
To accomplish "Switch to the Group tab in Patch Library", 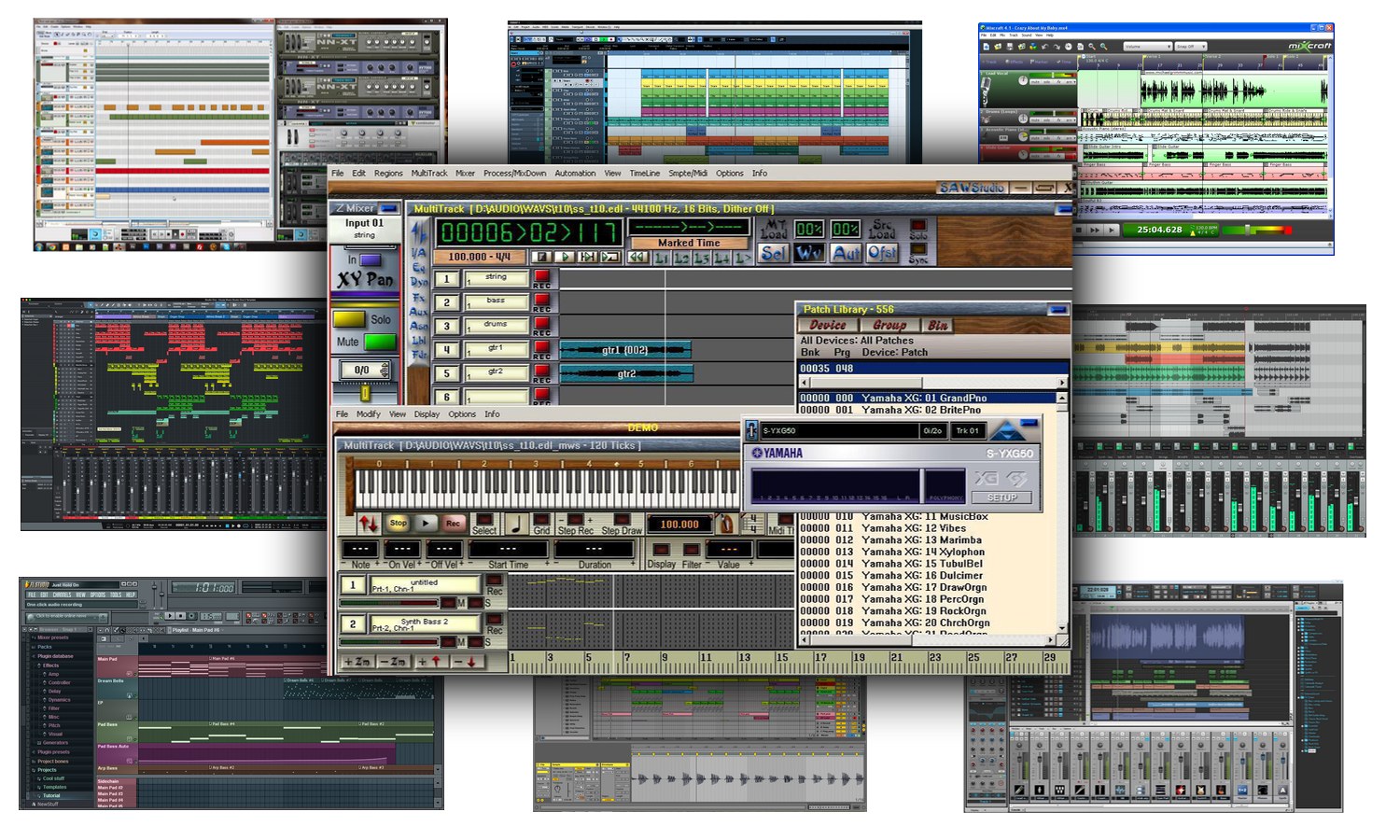I will tap(889, 325).
